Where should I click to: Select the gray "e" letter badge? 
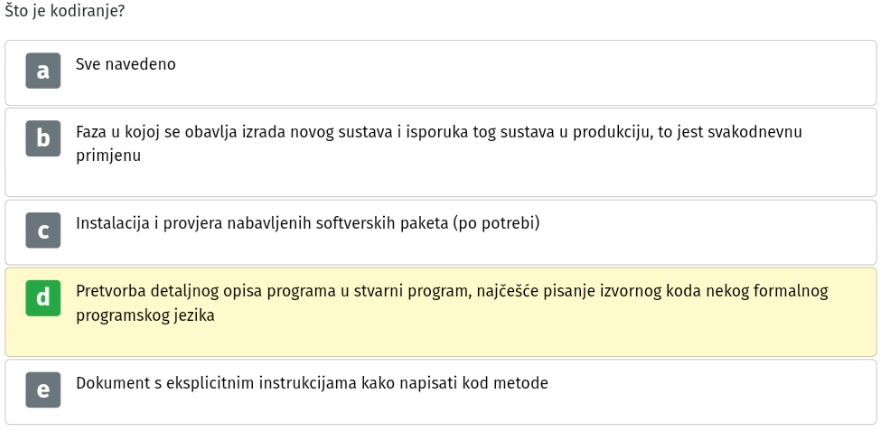pyautogui.click(x=43, y=390)
